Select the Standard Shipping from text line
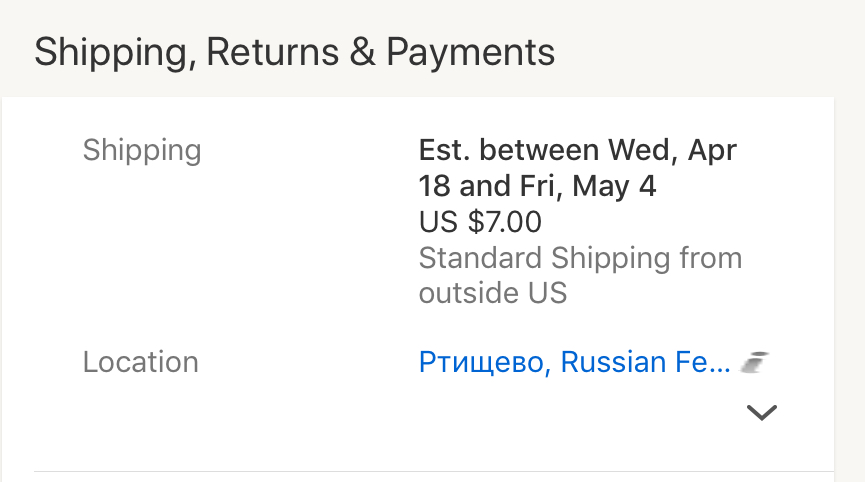Image resolution: width=865 pixels, height=482 pixels. tap(580, 258)
